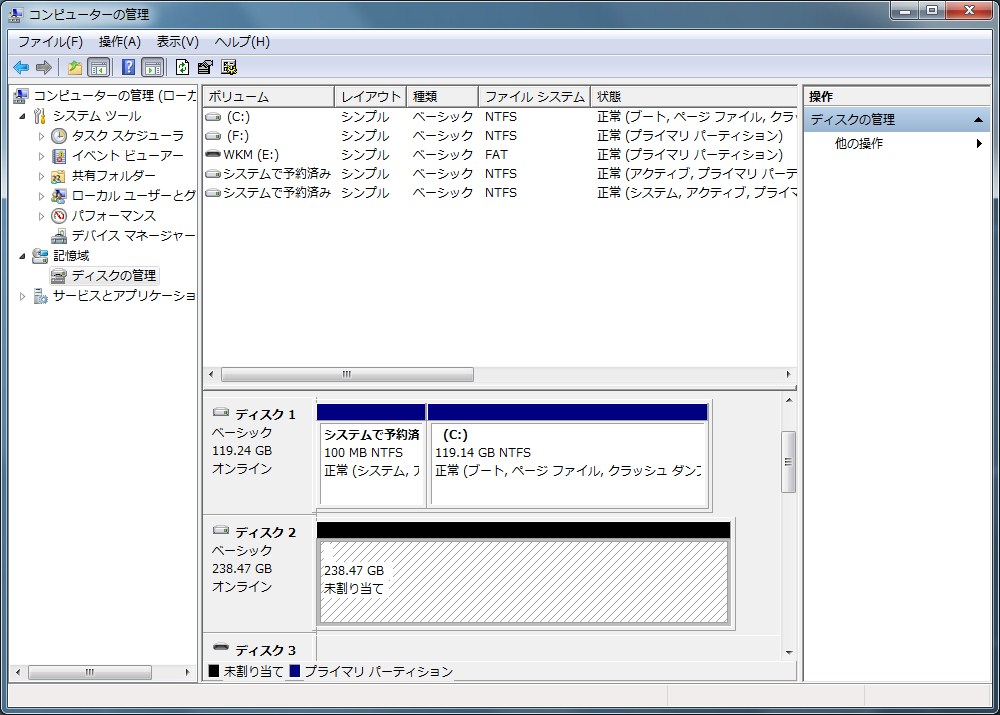Click the forward navigation arrow

point(43,67)
